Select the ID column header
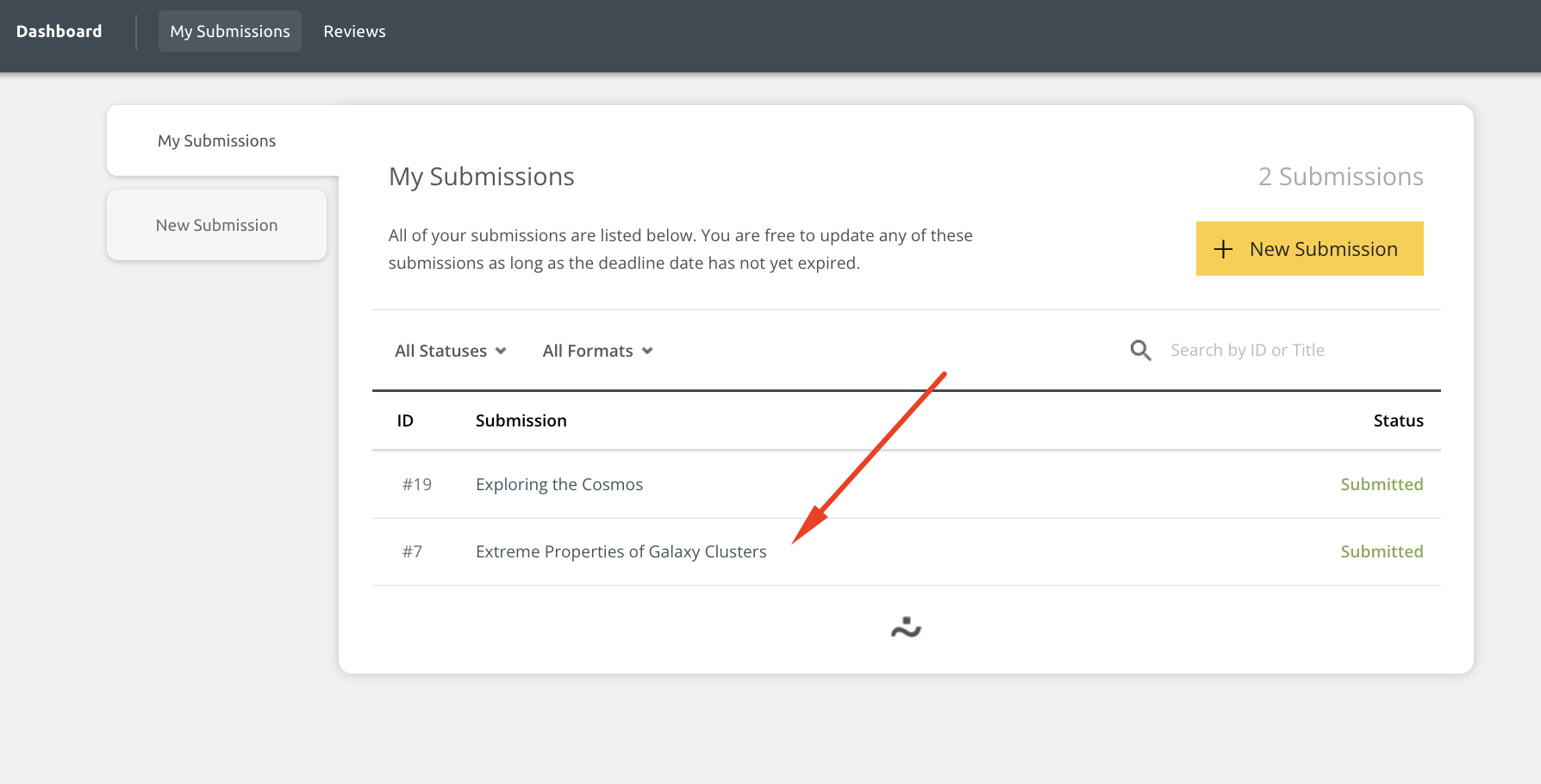The image size is (1541, 784). (405, 420)
